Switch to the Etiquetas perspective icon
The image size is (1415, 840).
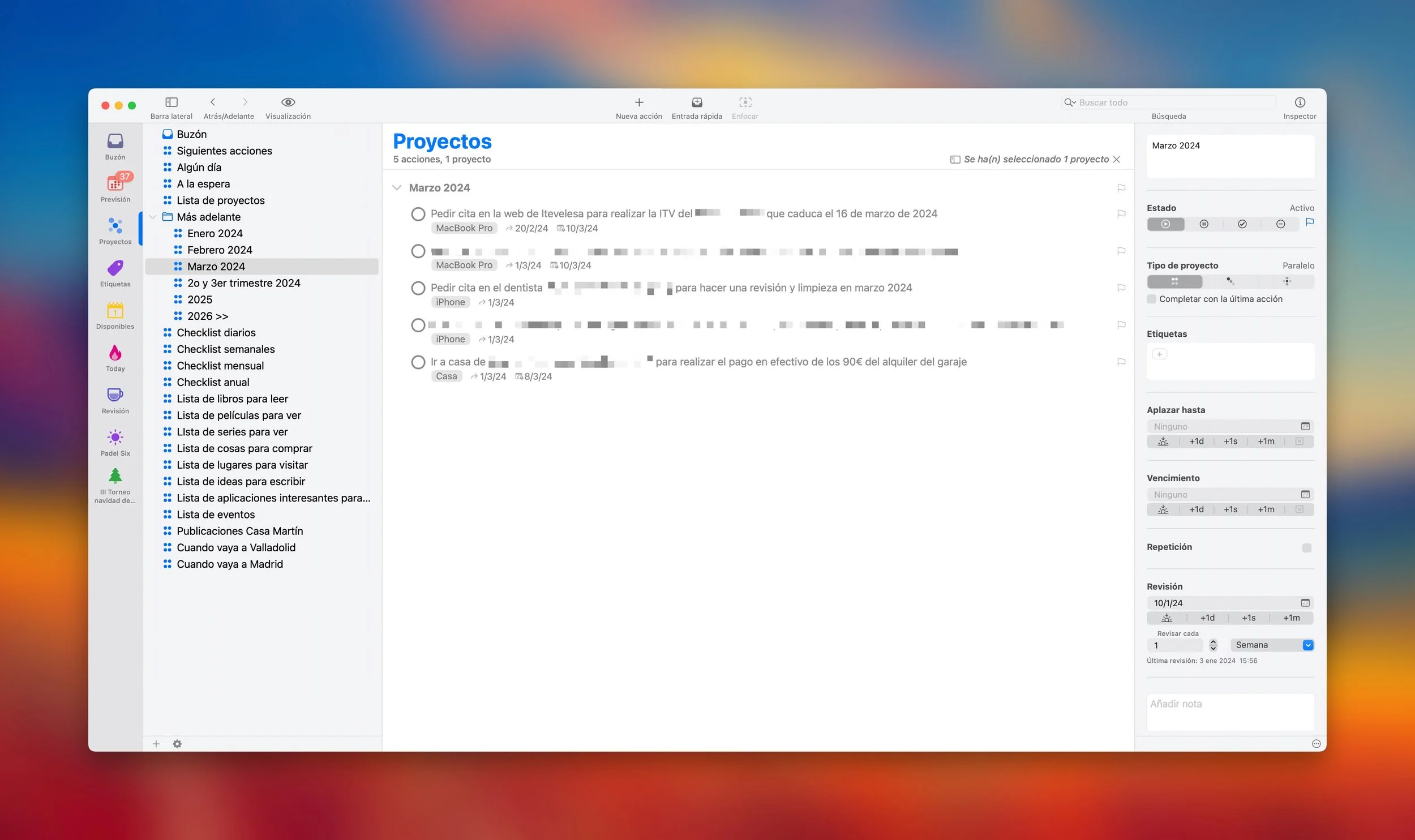click(115, 268)
